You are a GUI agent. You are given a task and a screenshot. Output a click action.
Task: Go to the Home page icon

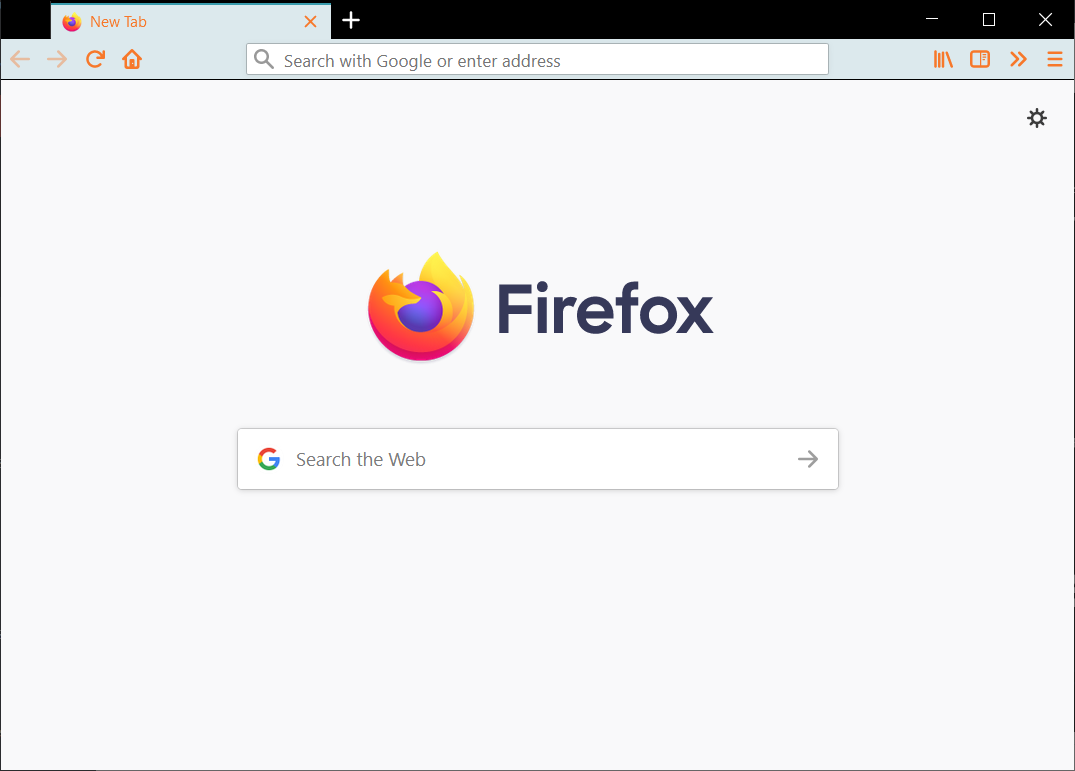131,59
